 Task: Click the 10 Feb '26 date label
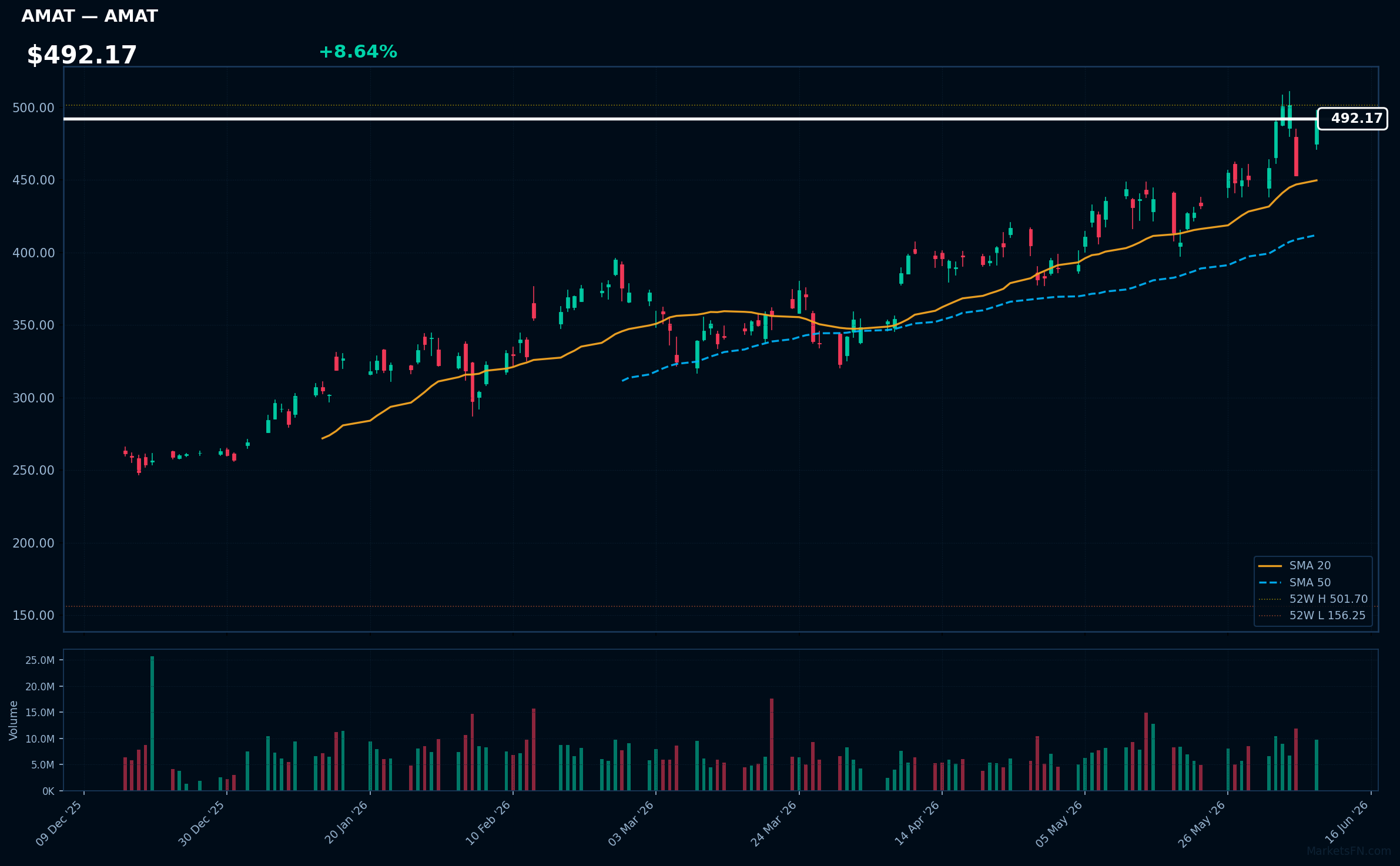(488, 823)
